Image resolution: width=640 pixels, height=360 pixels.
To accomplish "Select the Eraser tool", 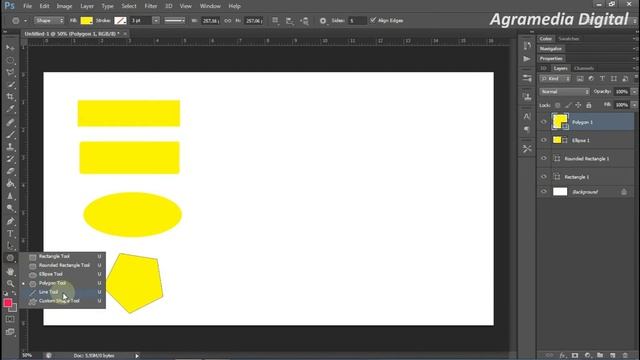I will tap(10, 171).
